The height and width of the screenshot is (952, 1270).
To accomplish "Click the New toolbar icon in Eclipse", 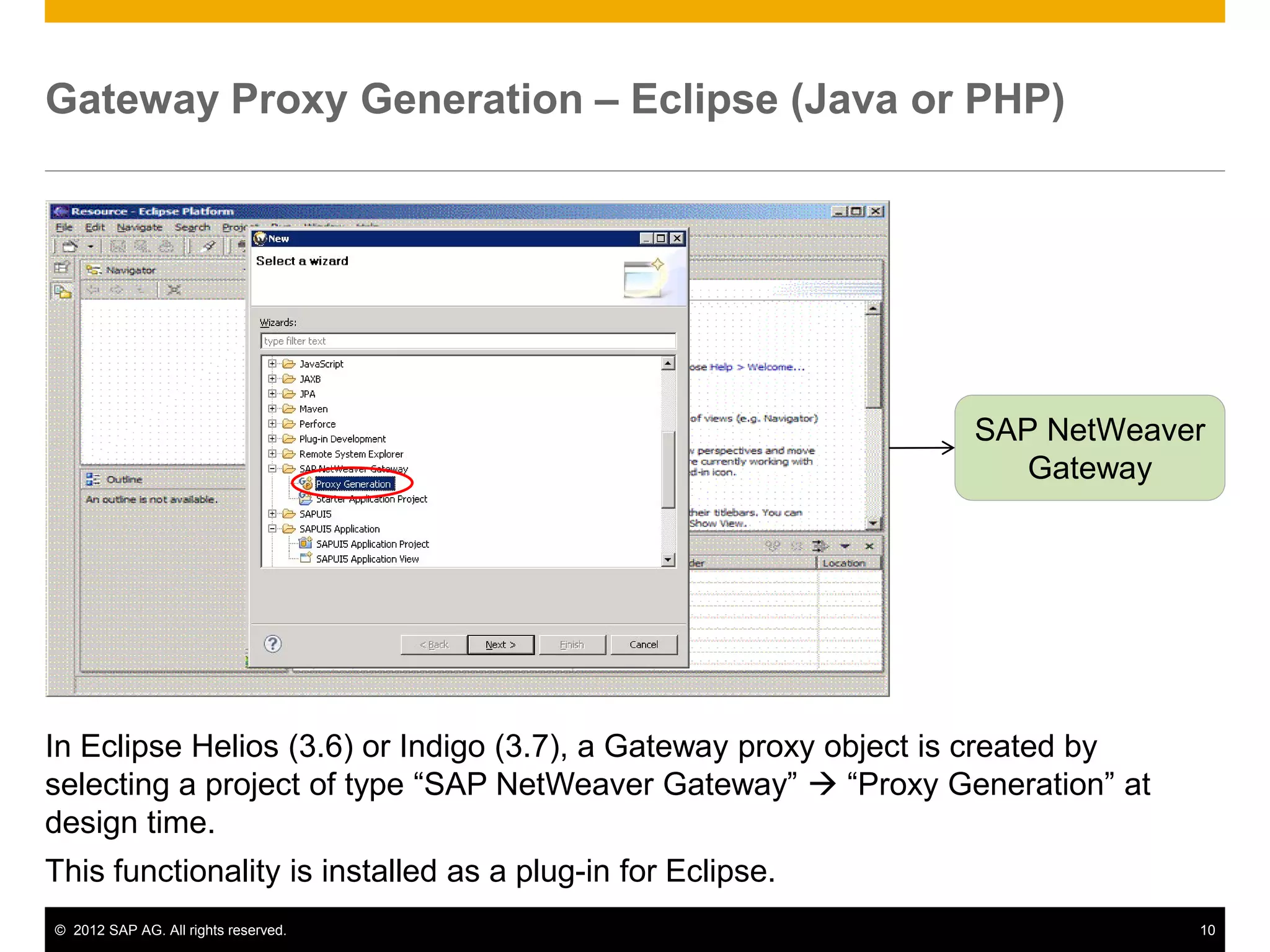I will pos(69,246).
